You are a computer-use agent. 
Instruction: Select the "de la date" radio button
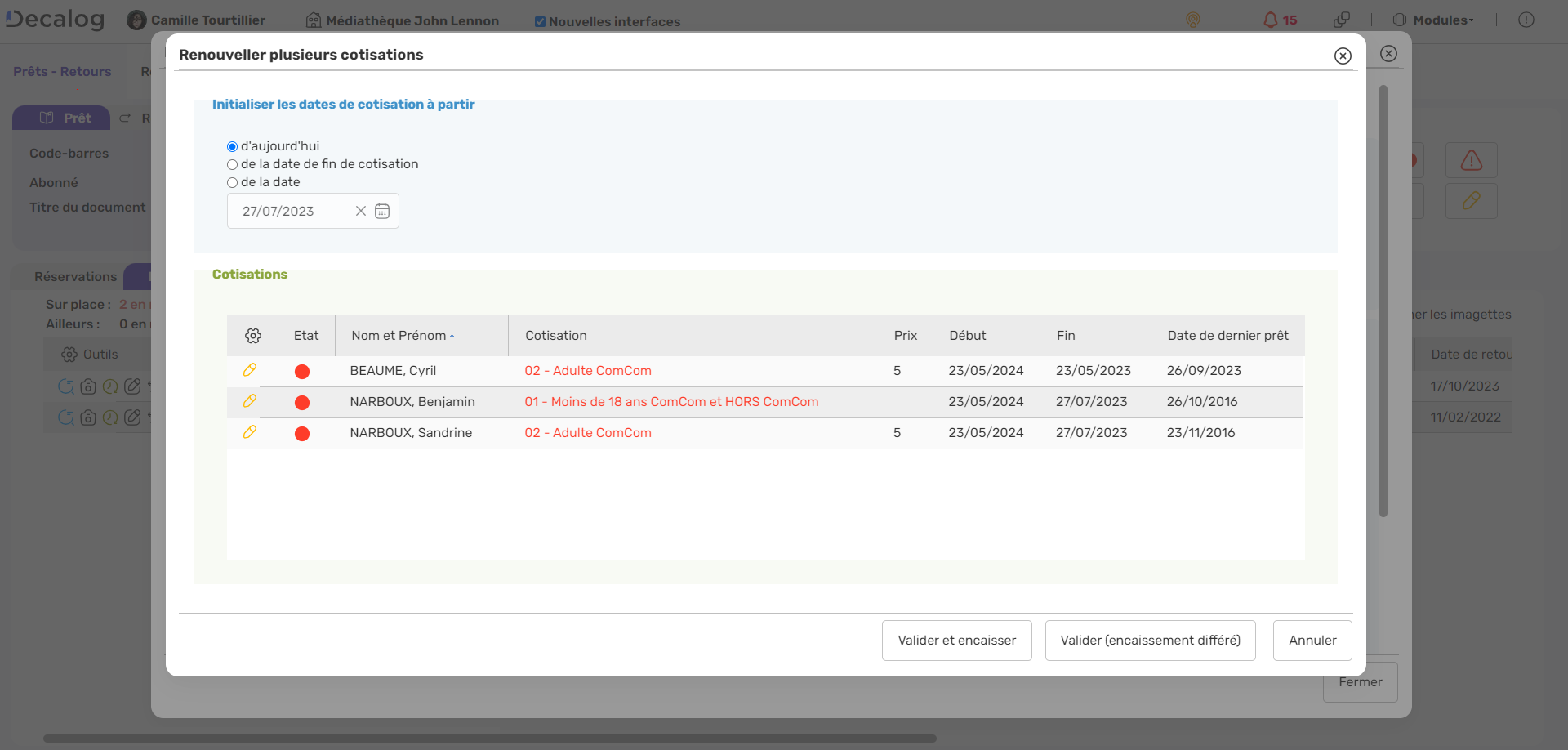233,183
